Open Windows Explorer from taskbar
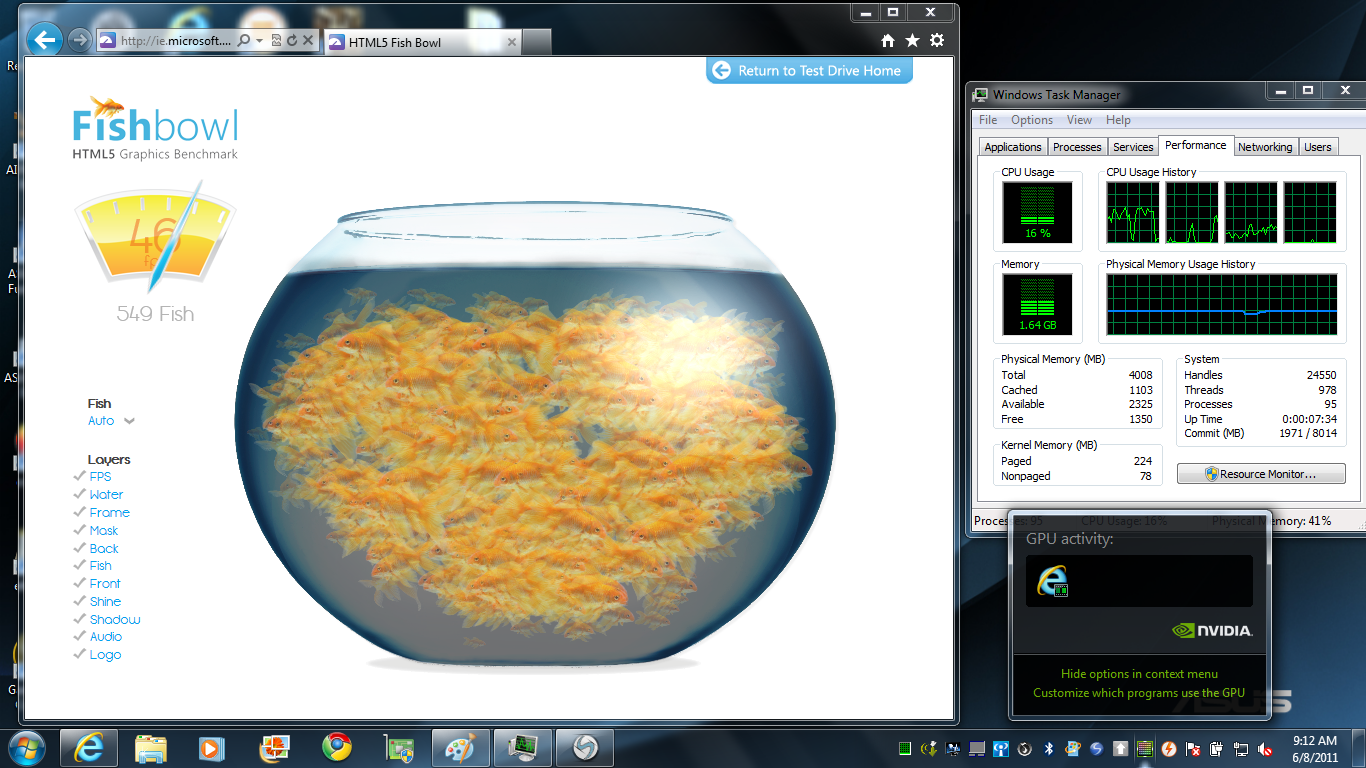This screenshot has width=1366, height=768. [x=151, y=748]
